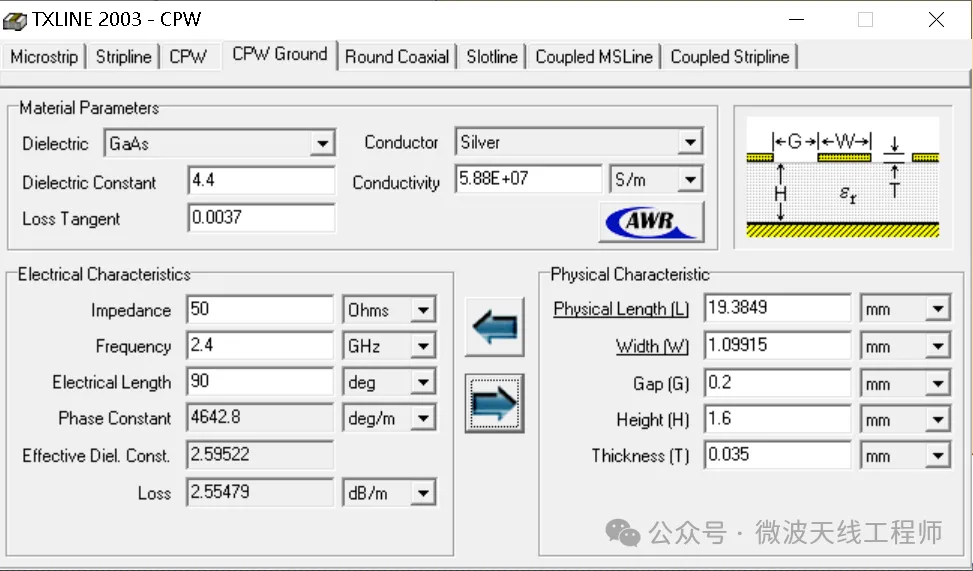Screen dimensions: 973x571
Task: Click the Phase Constant field showing 4642.8
Action: click(x=260, y=418)
